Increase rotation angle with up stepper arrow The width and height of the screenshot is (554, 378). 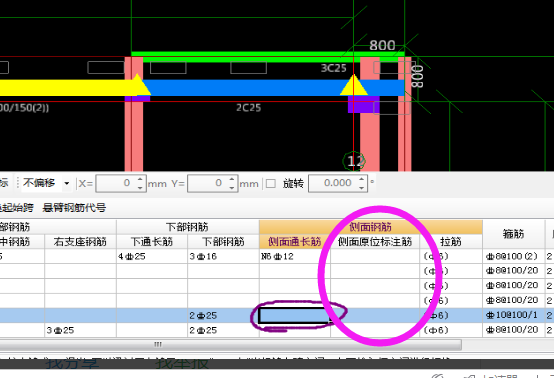pos(362,179)
